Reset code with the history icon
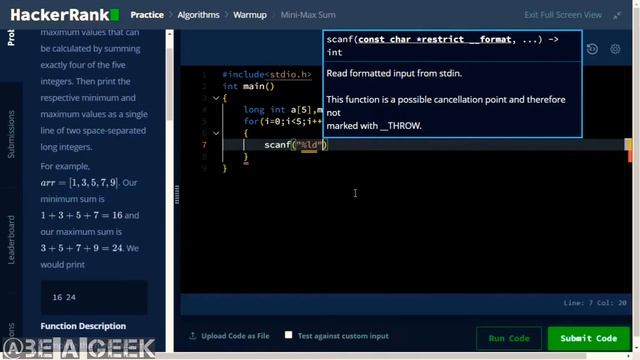 pyautogui.click(x=592, y=49)
